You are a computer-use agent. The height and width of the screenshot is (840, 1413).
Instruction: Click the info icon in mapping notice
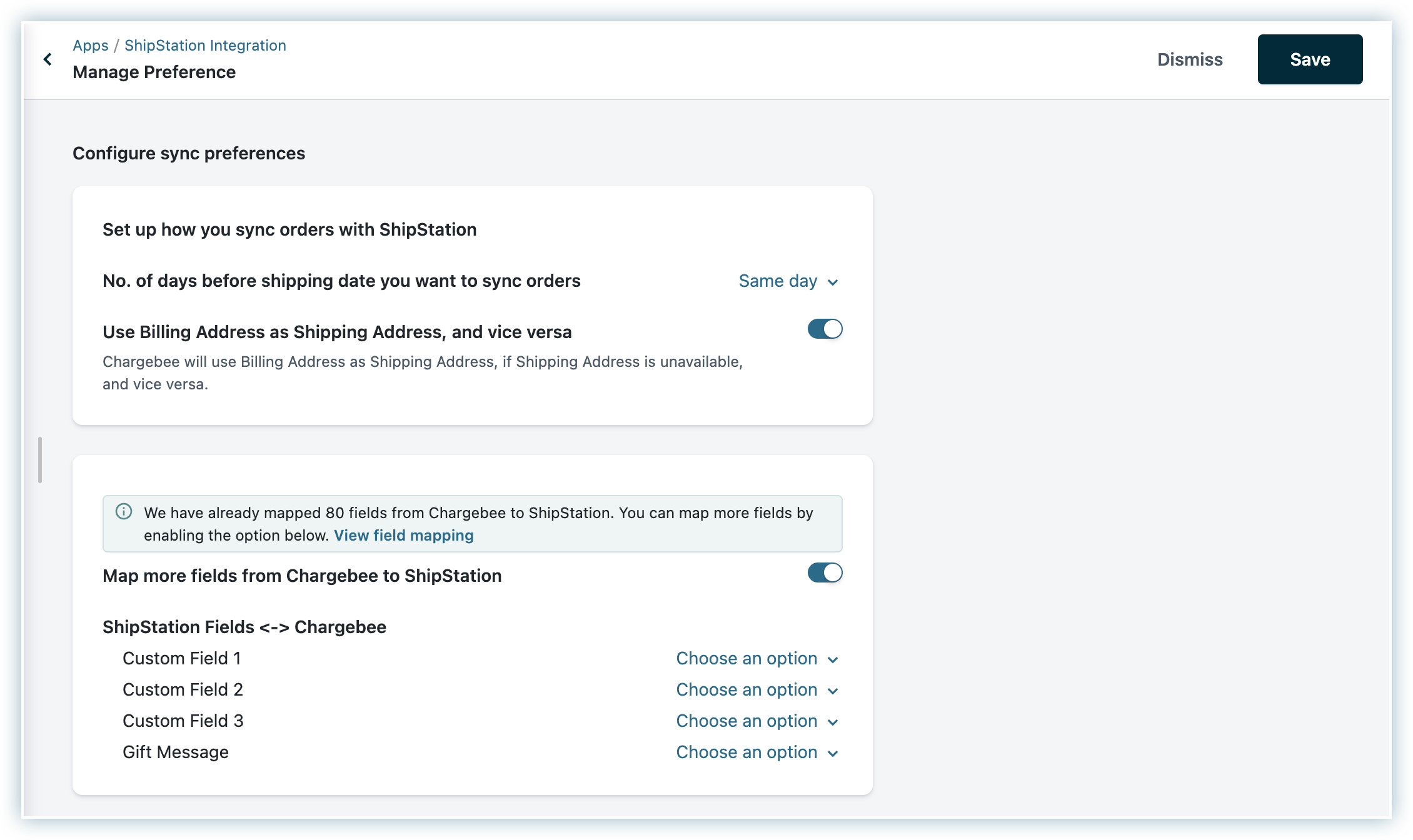point(124,512)
